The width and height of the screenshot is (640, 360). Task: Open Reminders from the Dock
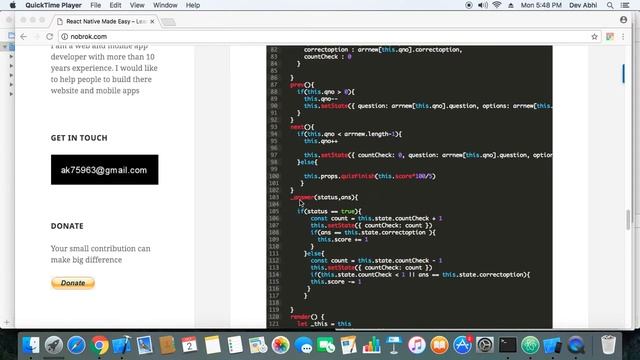235,345
